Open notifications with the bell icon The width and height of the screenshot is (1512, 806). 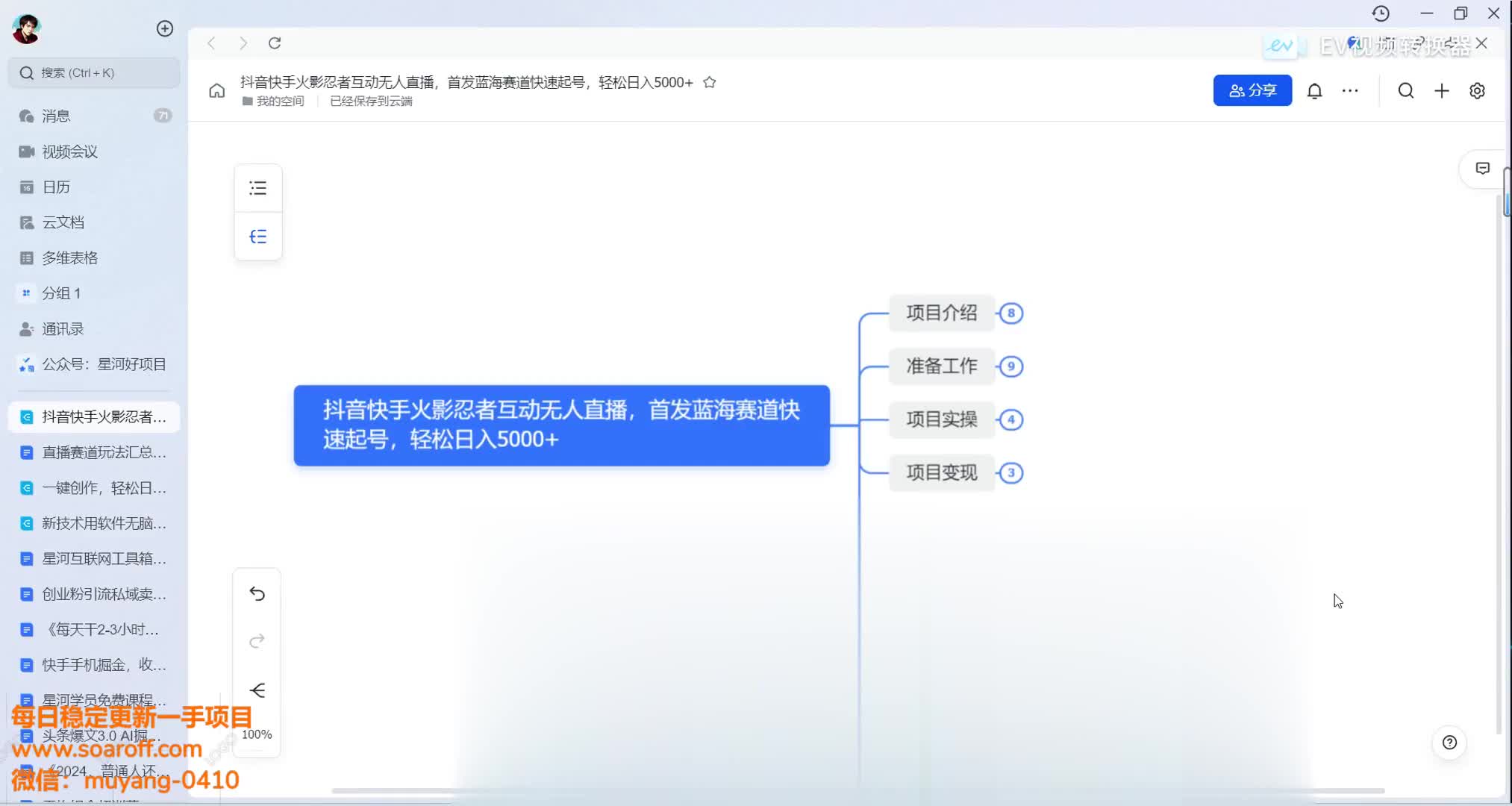click(1315, 91)
